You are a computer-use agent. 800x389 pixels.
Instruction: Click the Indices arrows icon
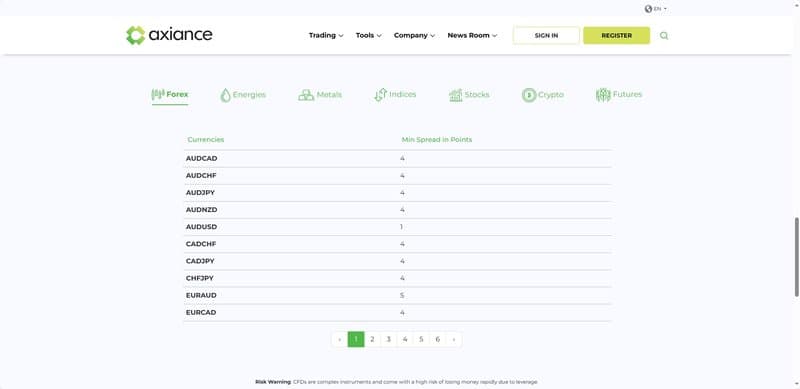click(381, 95)
